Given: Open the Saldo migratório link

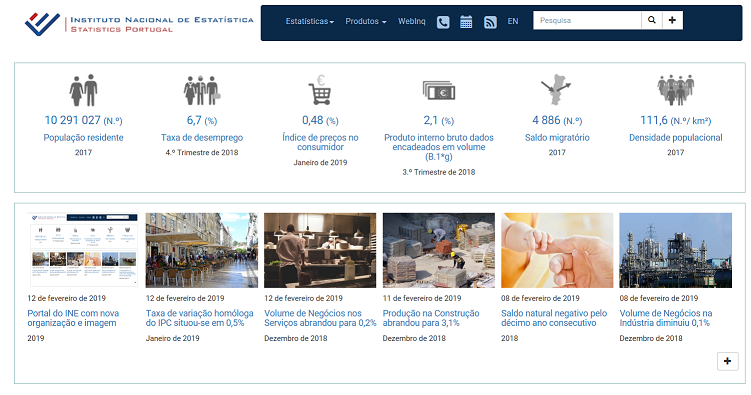Looking at the screenshot, I should [x=557, y=137].
